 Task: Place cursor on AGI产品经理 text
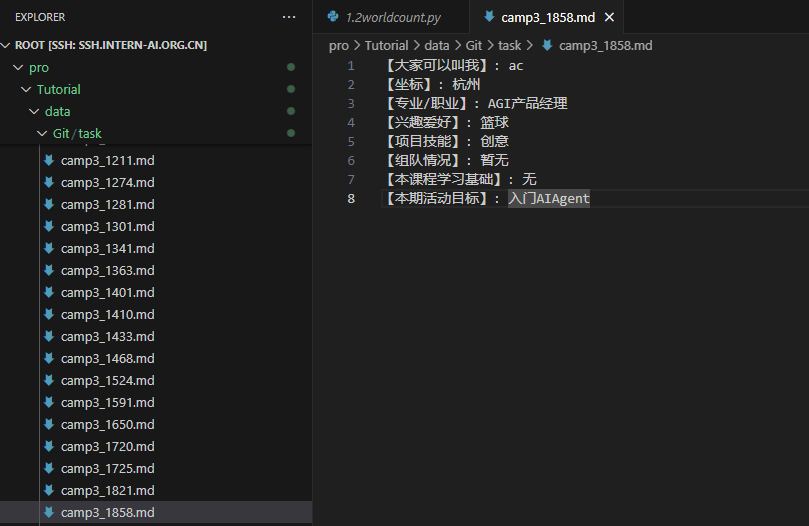pyautogui.click(x=527, y=104)
